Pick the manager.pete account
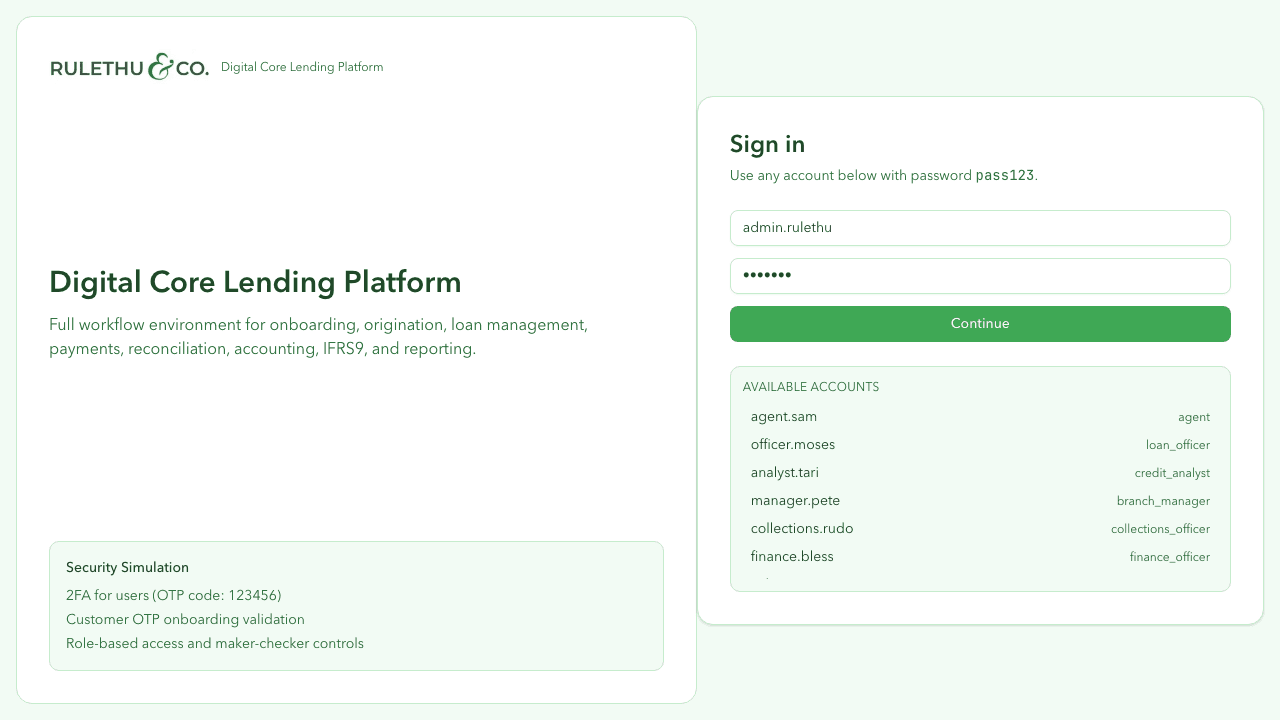Viewport: 1280px width, 720px height. (x=795, y=500)
